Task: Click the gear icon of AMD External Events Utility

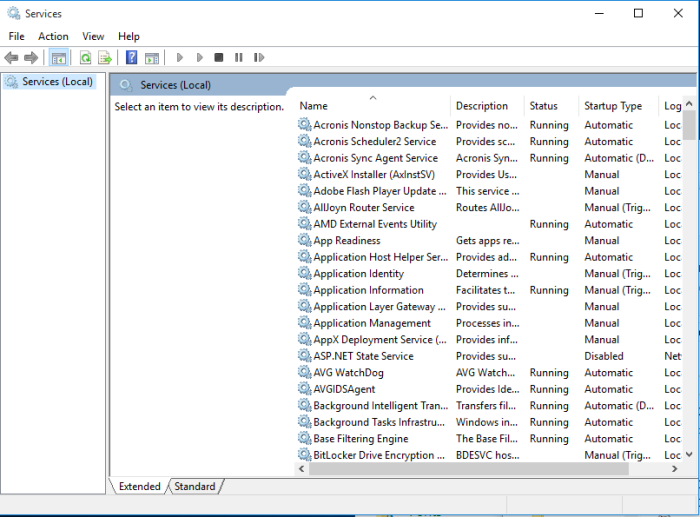Action: (304, 223)
